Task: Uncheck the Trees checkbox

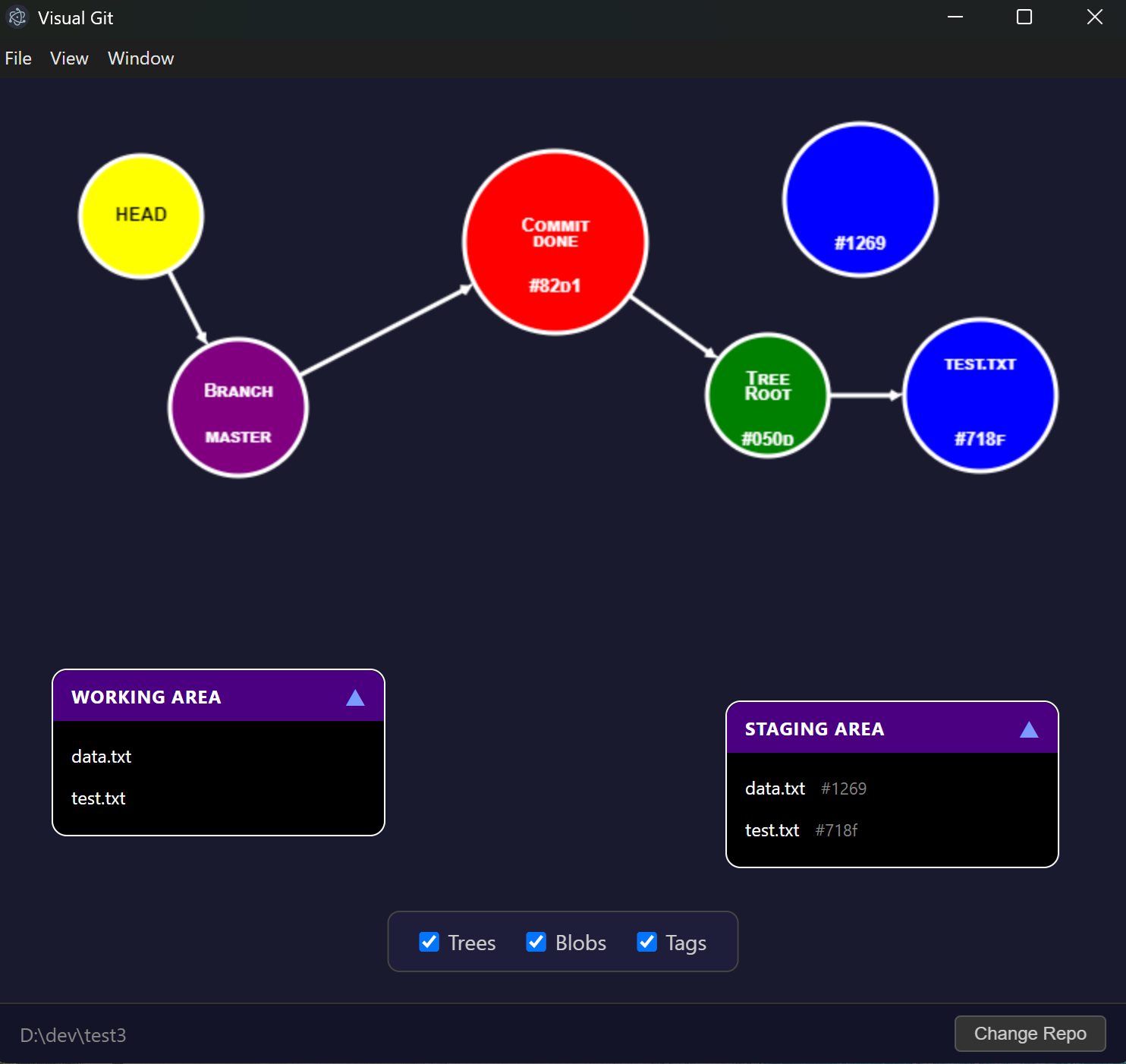Action: pos(429,942)
